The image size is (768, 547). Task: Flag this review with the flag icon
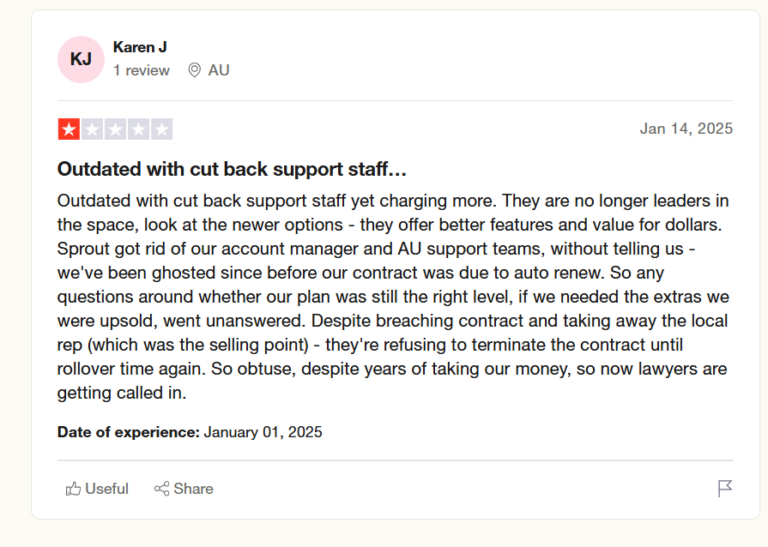725,488
